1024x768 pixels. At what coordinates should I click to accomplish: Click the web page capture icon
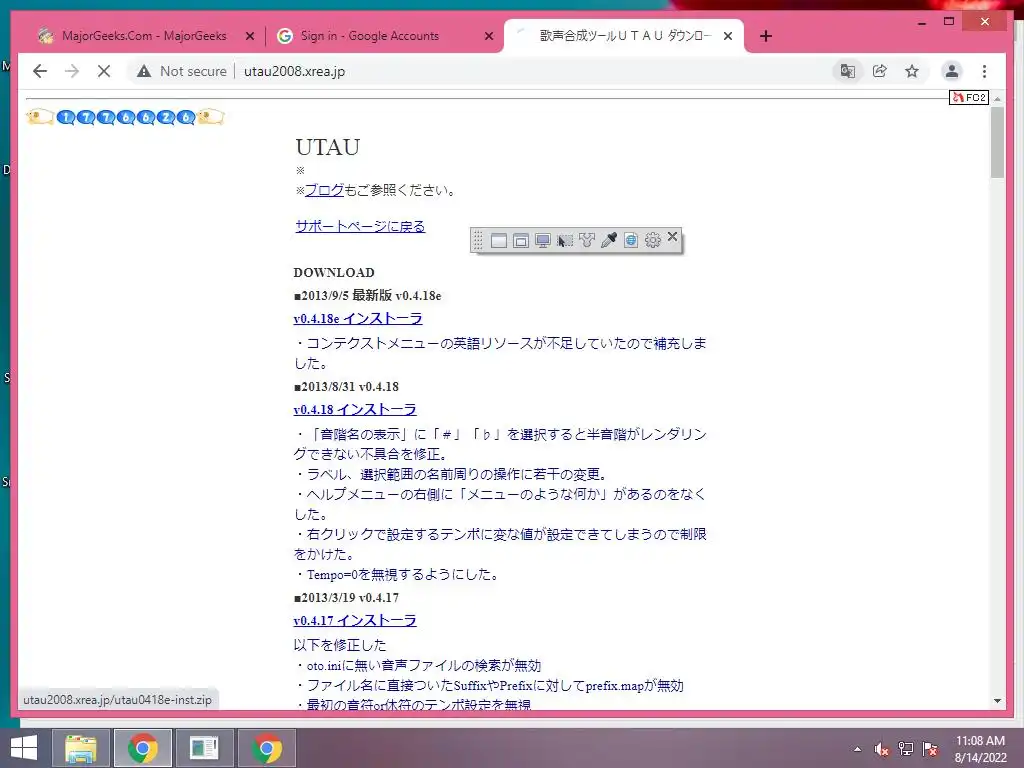(x=631, y=240)
